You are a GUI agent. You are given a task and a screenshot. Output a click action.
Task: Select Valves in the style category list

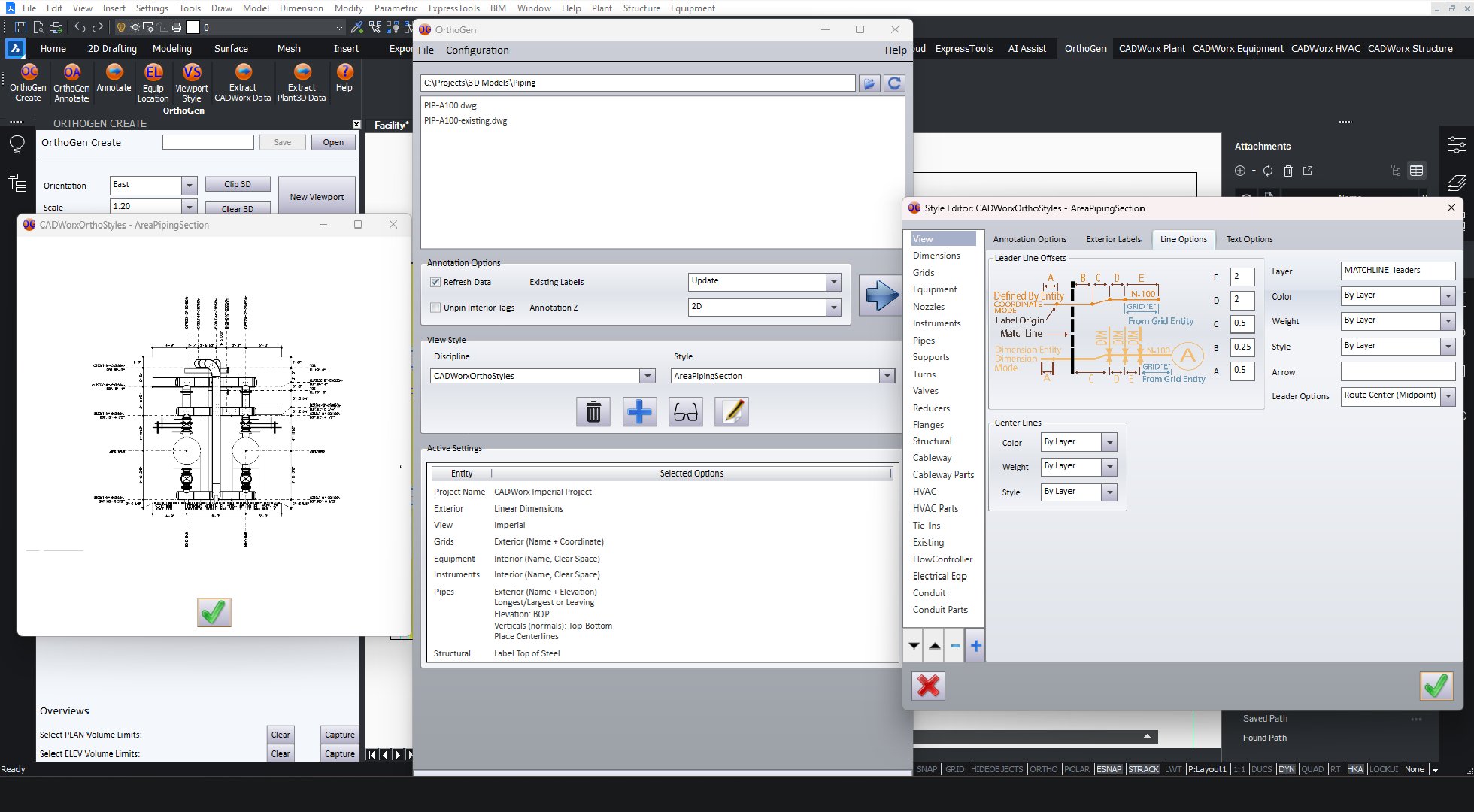pyautogui.click(x=925, y=391)
